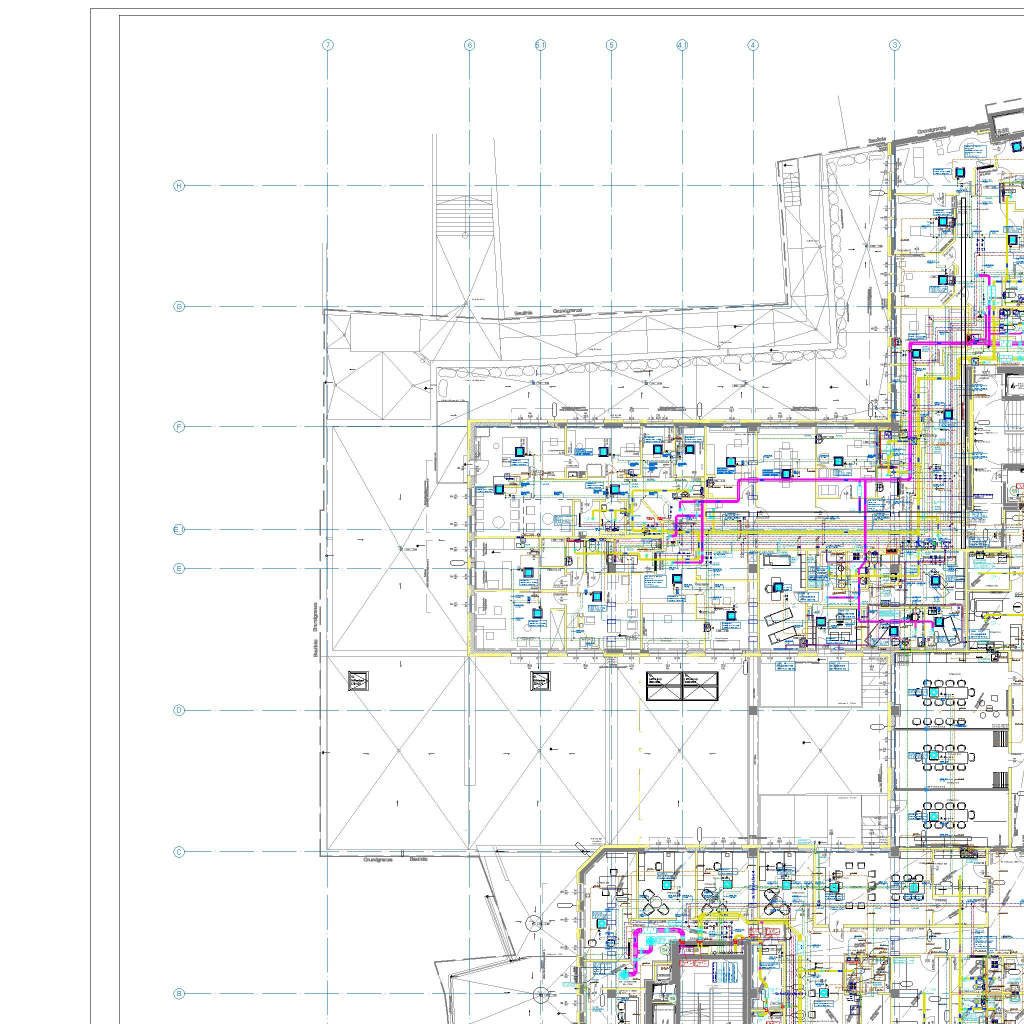Select the E row grid bubble
The width and height of the screenshot is (1024, 1024).
(x=179, y=569)
